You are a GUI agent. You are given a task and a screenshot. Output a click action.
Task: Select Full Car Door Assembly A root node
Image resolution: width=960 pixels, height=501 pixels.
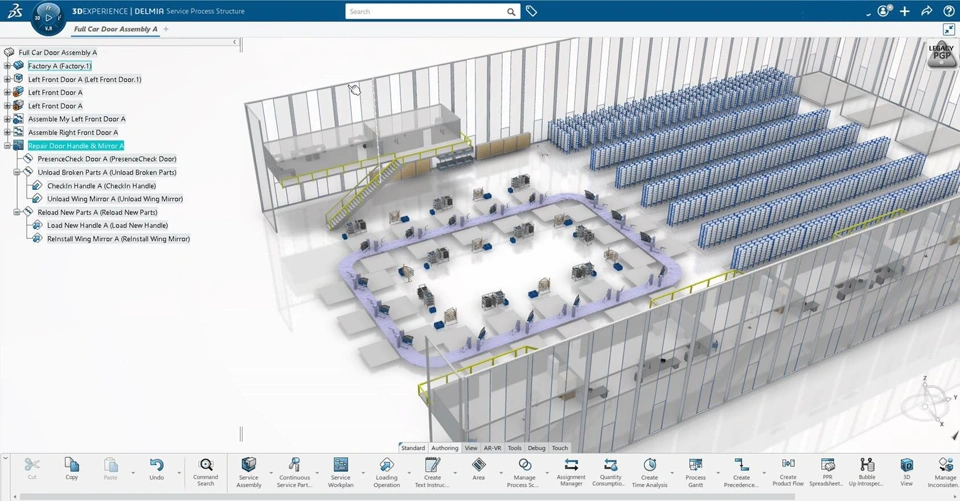click(58, 52)
